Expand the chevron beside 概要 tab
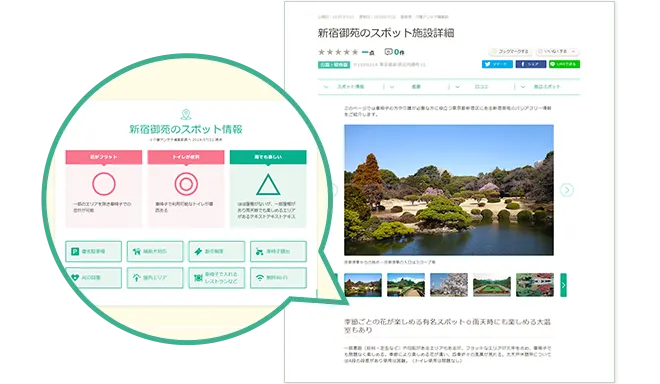Screen dimensions: 660x384 [x=392, y=87]
